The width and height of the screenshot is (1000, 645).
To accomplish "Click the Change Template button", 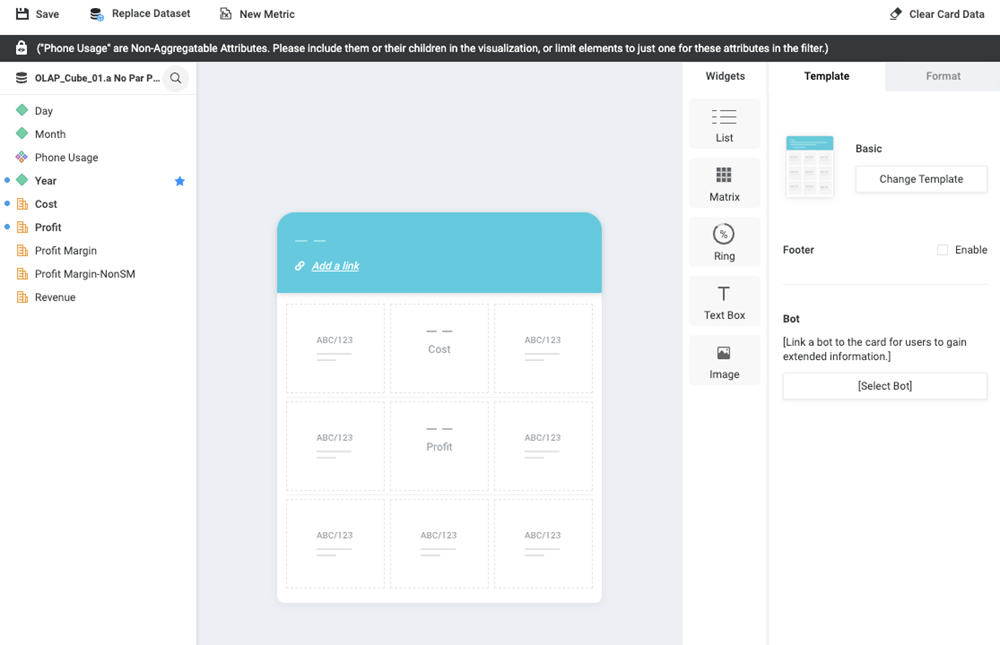I will click(x=920, y=179).
